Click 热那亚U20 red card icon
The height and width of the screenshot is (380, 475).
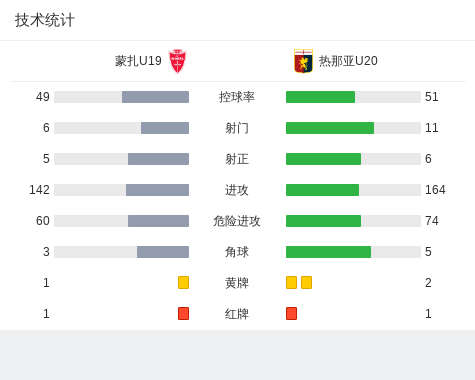(291, 313)
